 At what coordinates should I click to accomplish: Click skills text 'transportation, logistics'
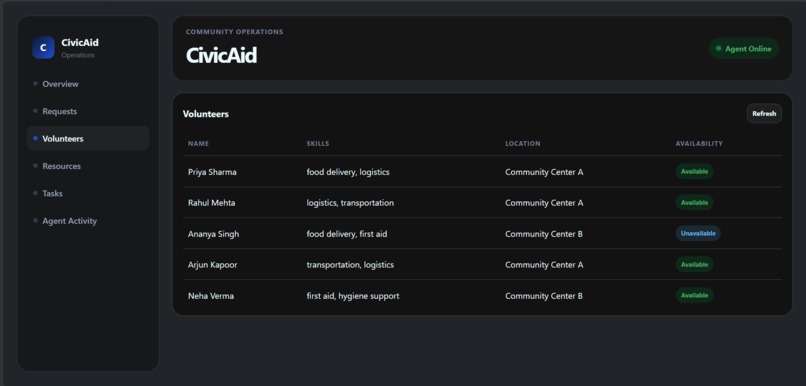[350, 265]
